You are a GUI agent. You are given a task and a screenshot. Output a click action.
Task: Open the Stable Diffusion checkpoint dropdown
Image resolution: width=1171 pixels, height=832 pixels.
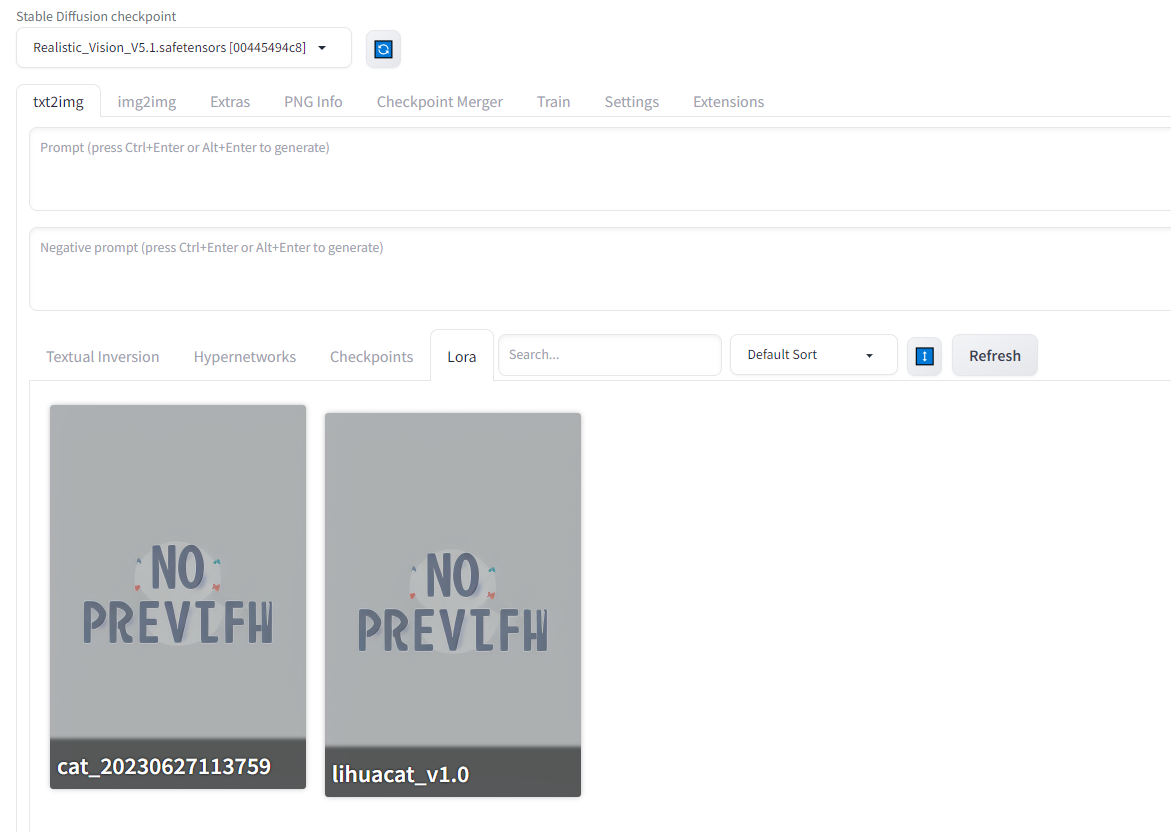point(183,47)
